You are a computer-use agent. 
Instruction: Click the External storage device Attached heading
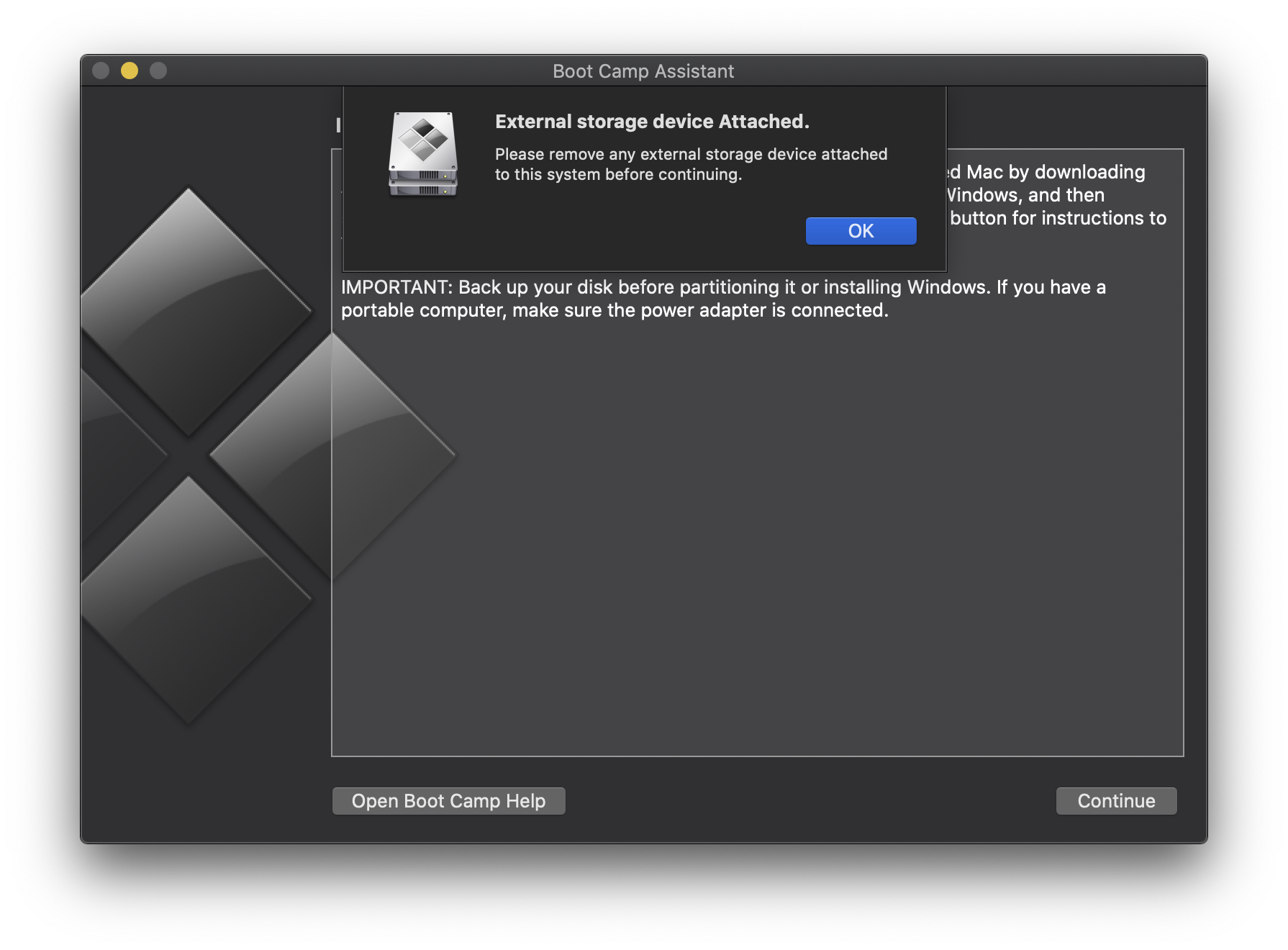[x=652, y=121]
